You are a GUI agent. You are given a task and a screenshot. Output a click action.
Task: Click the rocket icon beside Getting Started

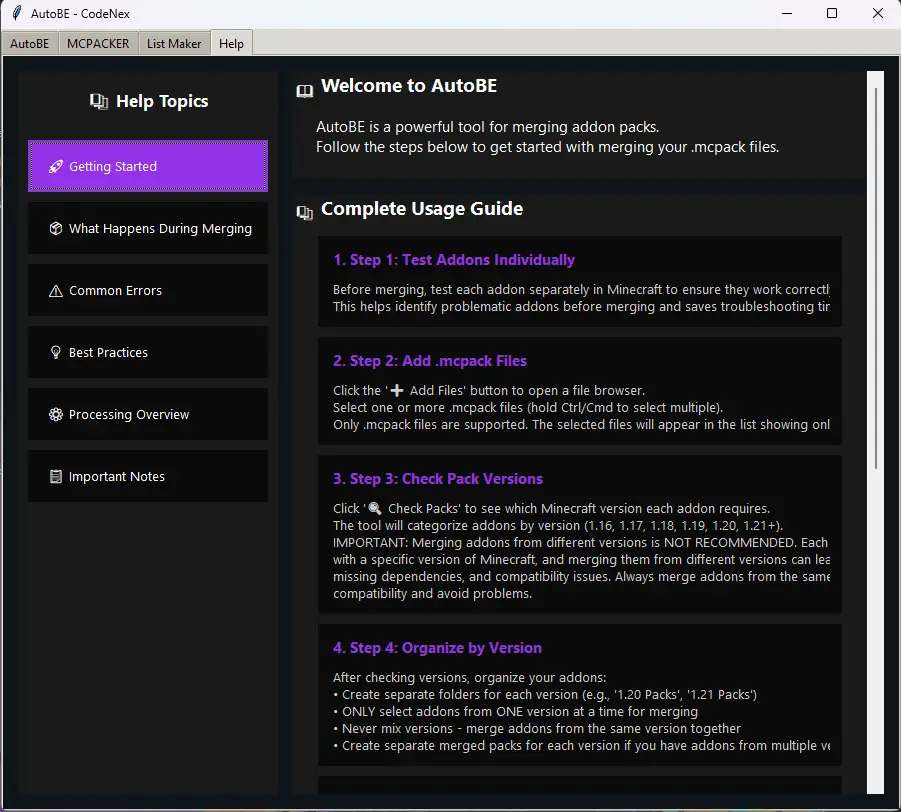pos(56,167)
